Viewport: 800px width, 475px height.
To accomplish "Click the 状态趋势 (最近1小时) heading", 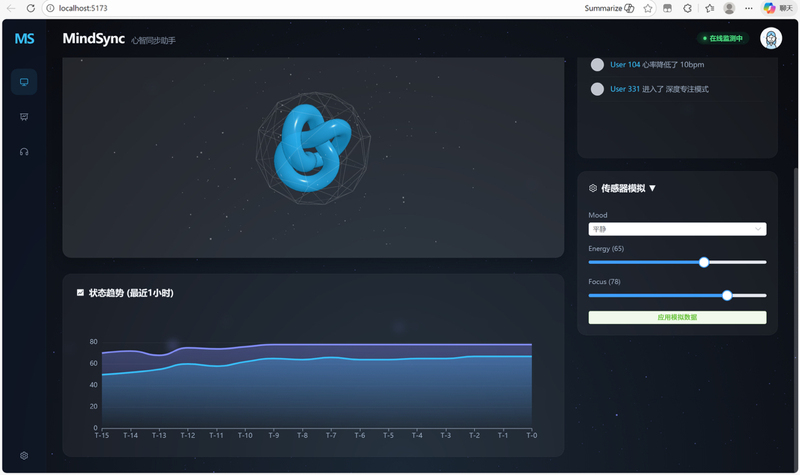I will (x=131, y=293).
